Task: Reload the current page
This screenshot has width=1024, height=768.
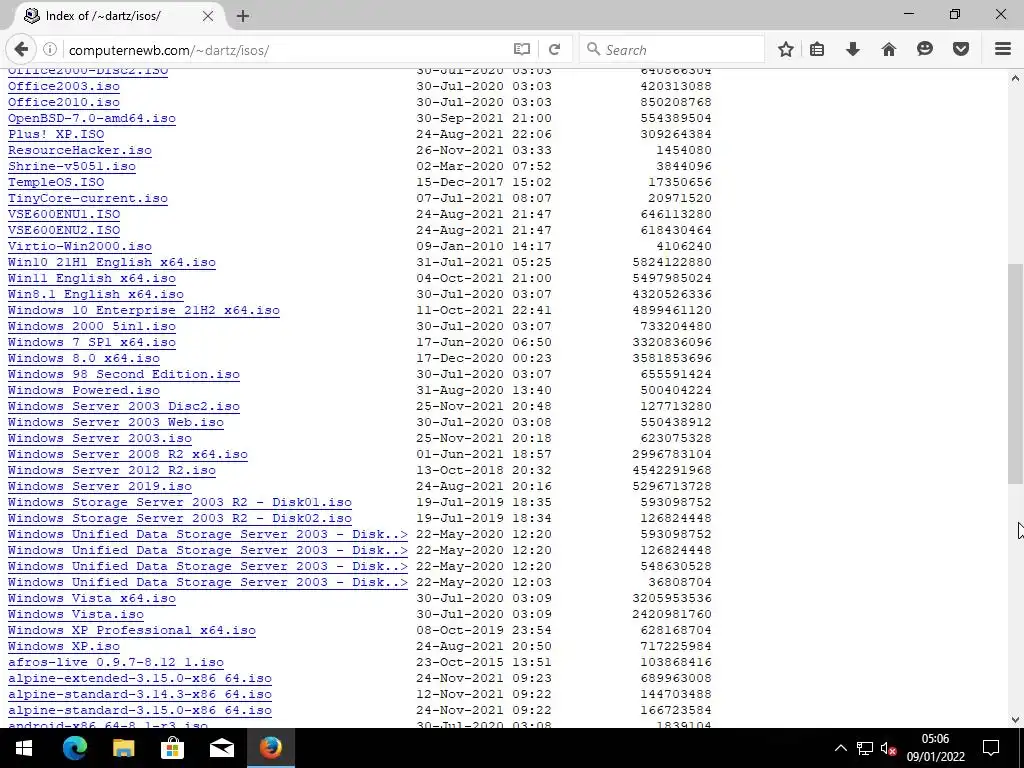Action: [x=554, y=50]
